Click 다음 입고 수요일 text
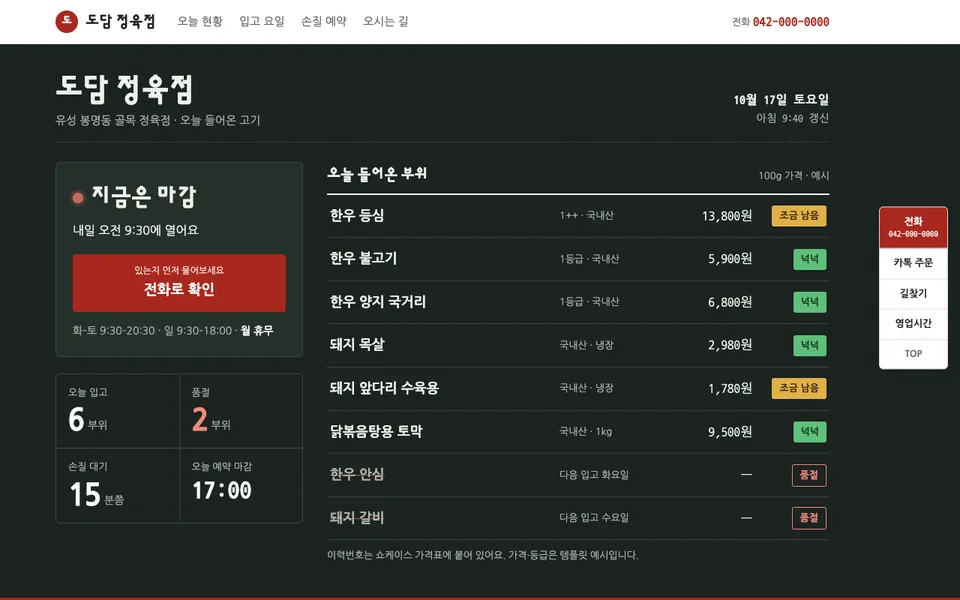The image size is (960, 600). coord(594,518)
